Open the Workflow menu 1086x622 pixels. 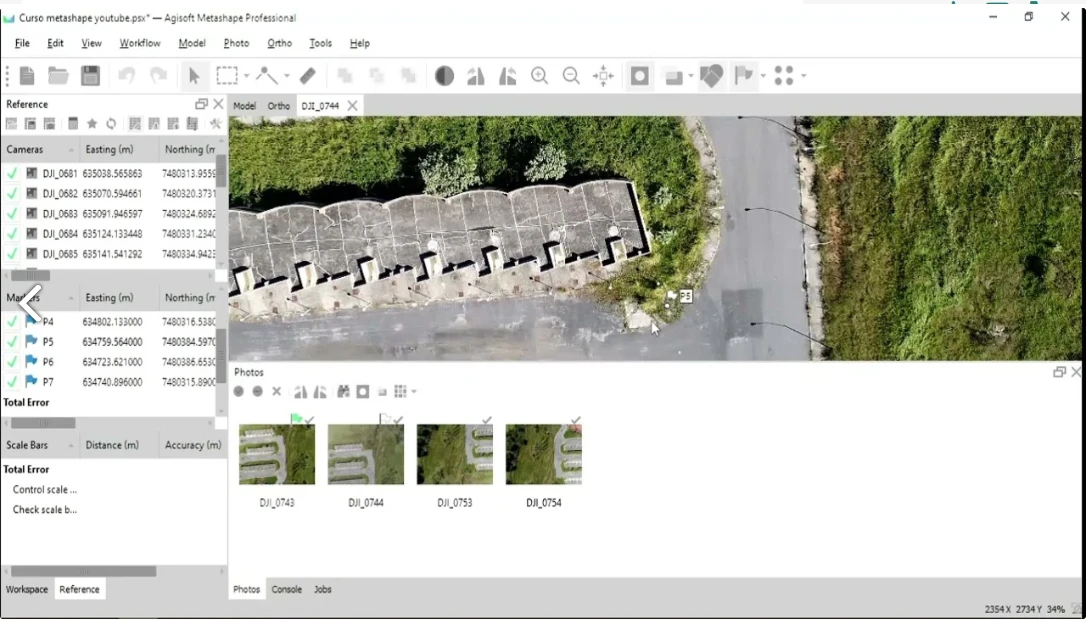[140, 43]
